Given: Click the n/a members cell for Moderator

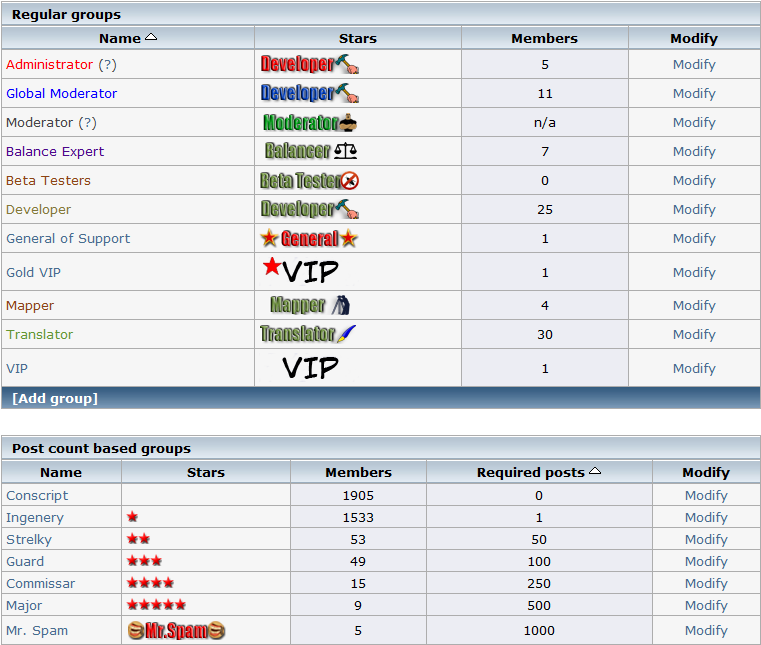Looking at the screenshot, I should [x=545, y=123].
